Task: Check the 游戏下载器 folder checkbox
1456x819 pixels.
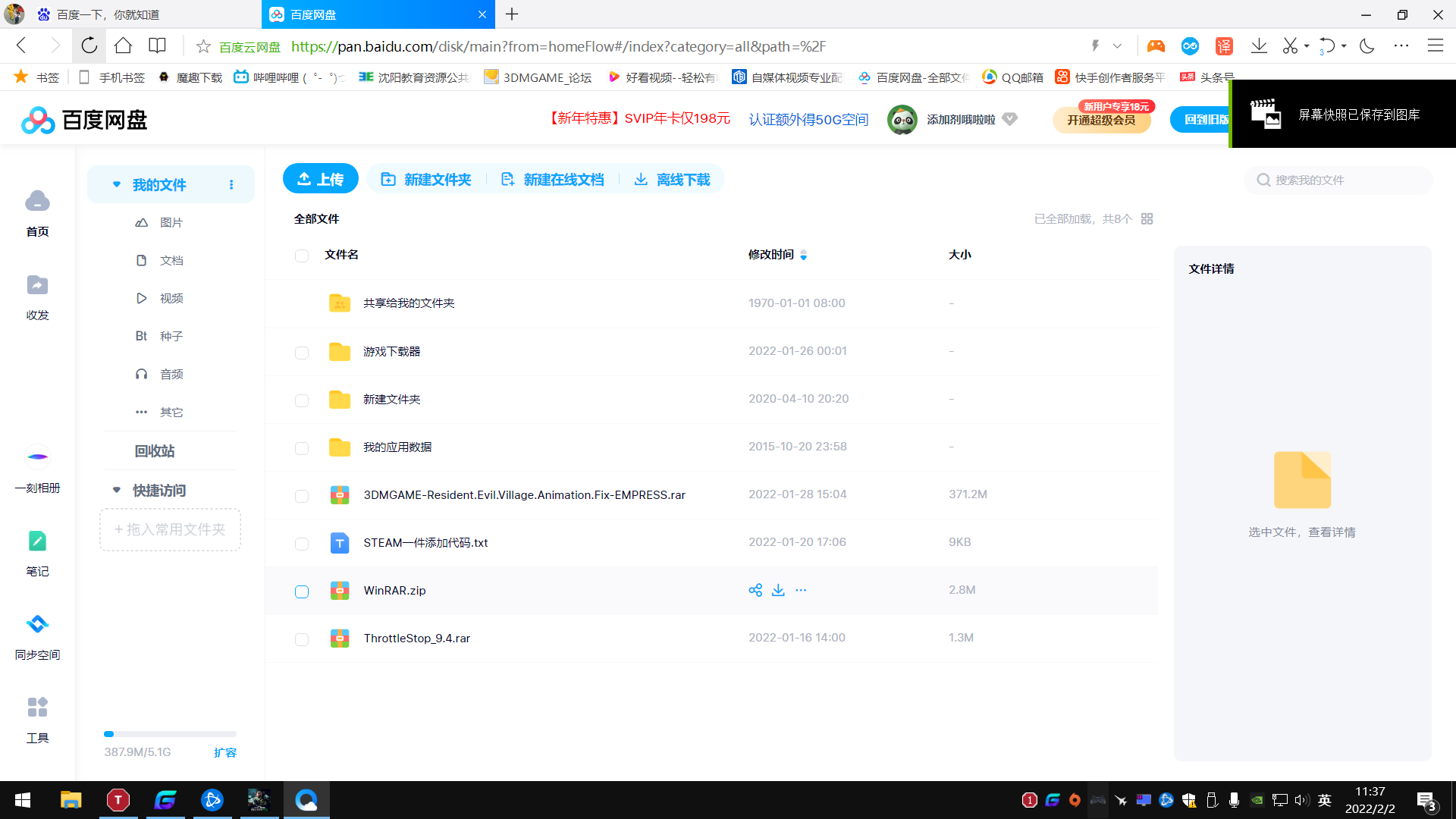Action: coord(302,353)
